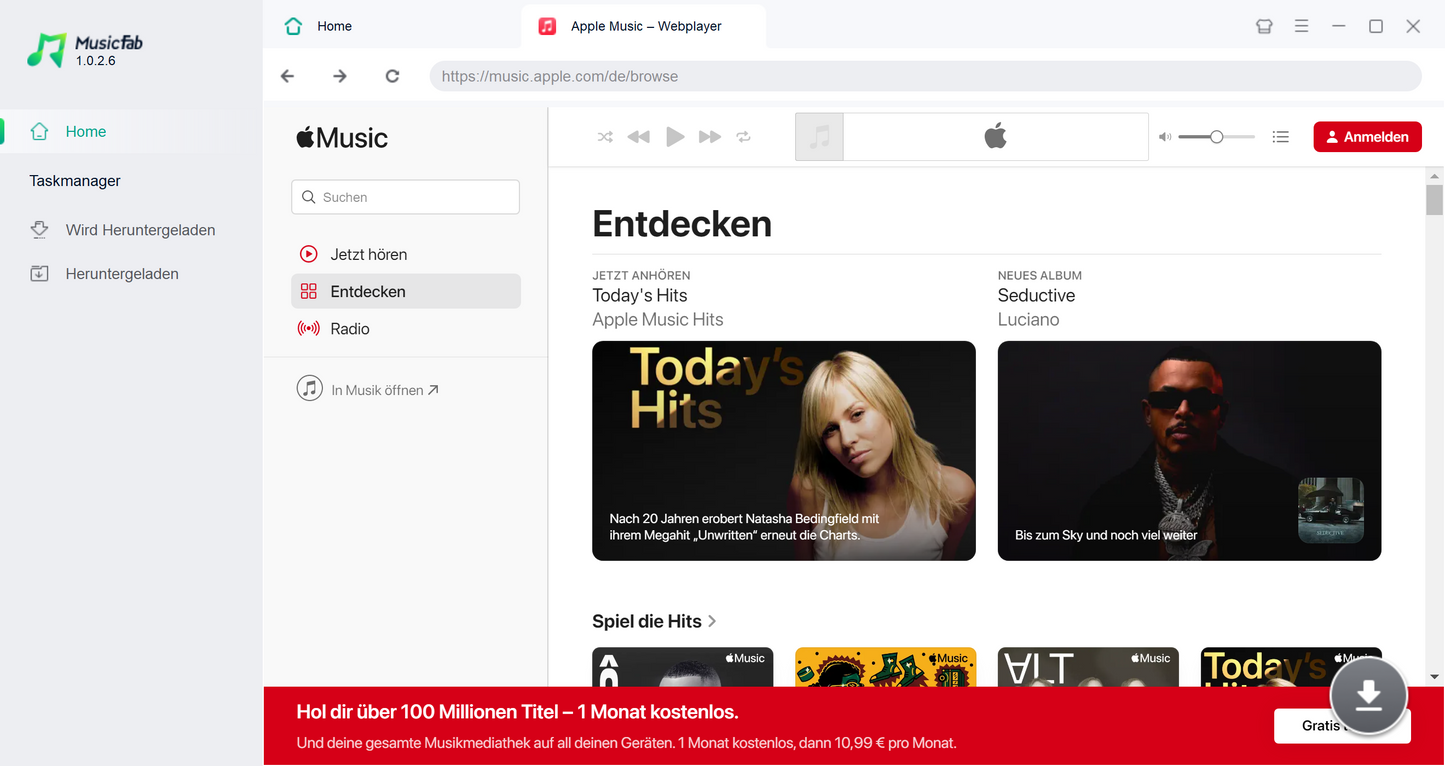Switch to the Home tab
The width and height of the screenshot is (1445, 766).
coord(333,26)
